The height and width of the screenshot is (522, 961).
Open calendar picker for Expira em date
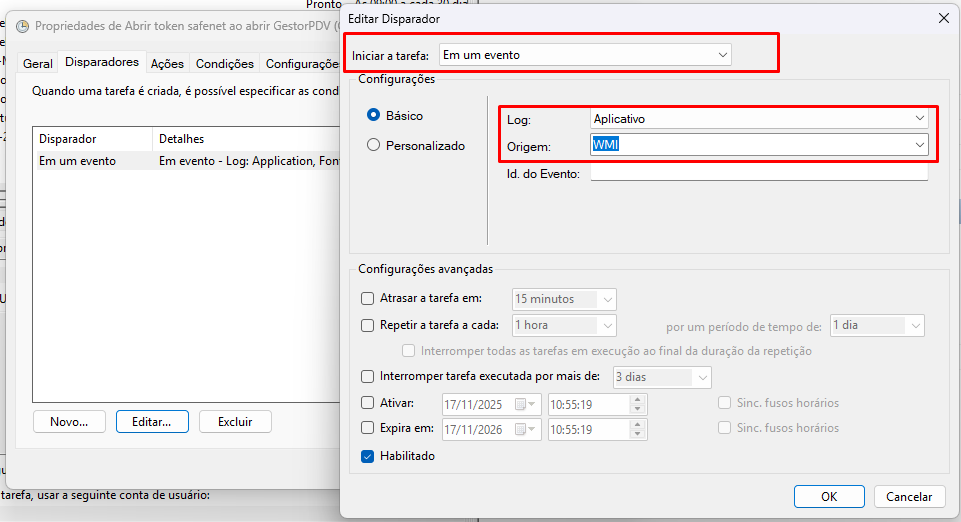point(525,430)
